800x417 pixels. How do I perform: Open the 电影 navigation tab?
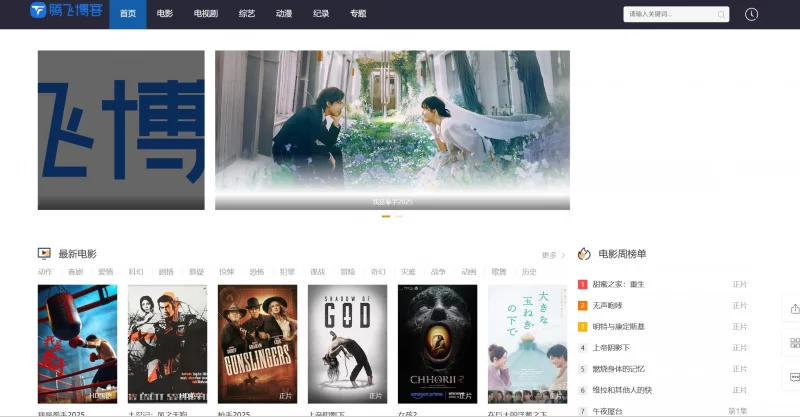tap(165, 14)
